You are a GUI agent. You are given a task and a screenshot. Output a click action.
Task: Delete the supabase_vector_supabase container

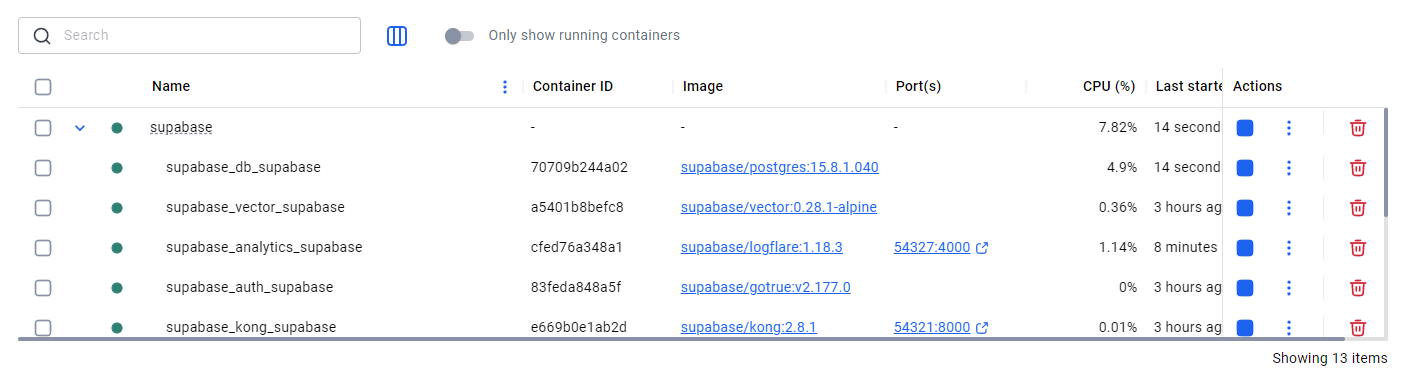[1358, 208]
